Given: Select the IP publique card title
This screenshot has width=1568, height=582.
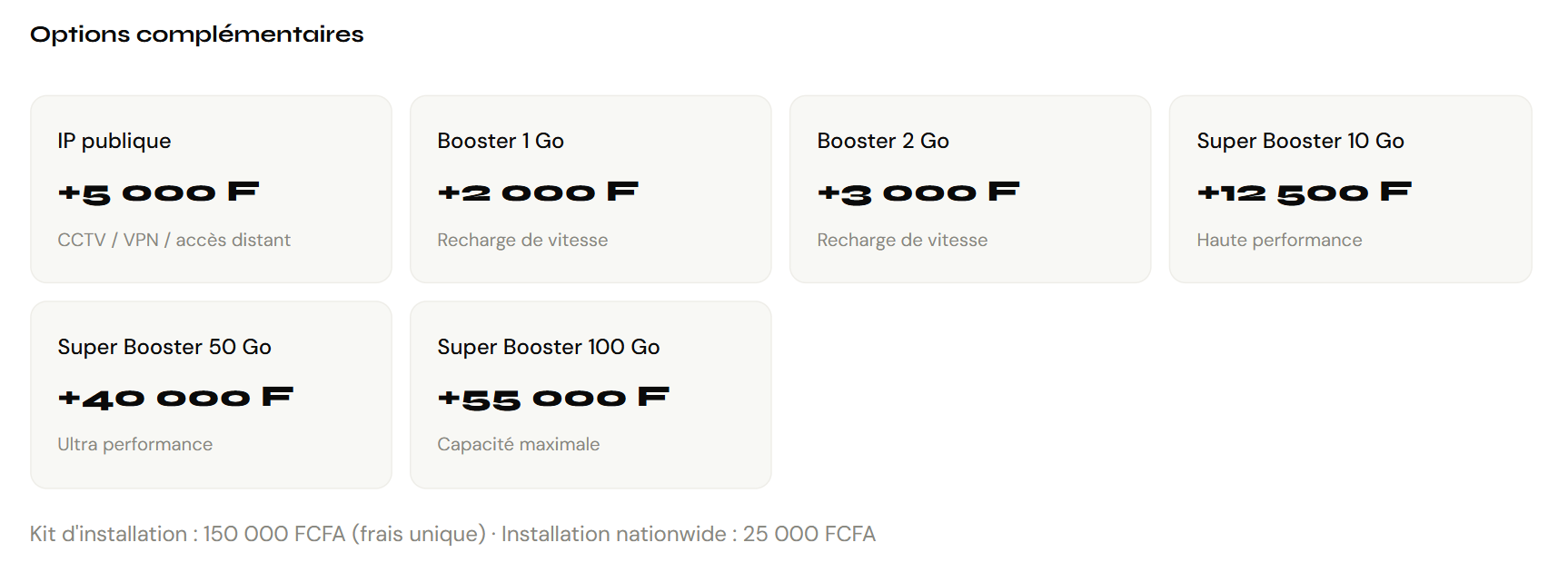Looking at the screenshot, I should click(x=114, y=141).
